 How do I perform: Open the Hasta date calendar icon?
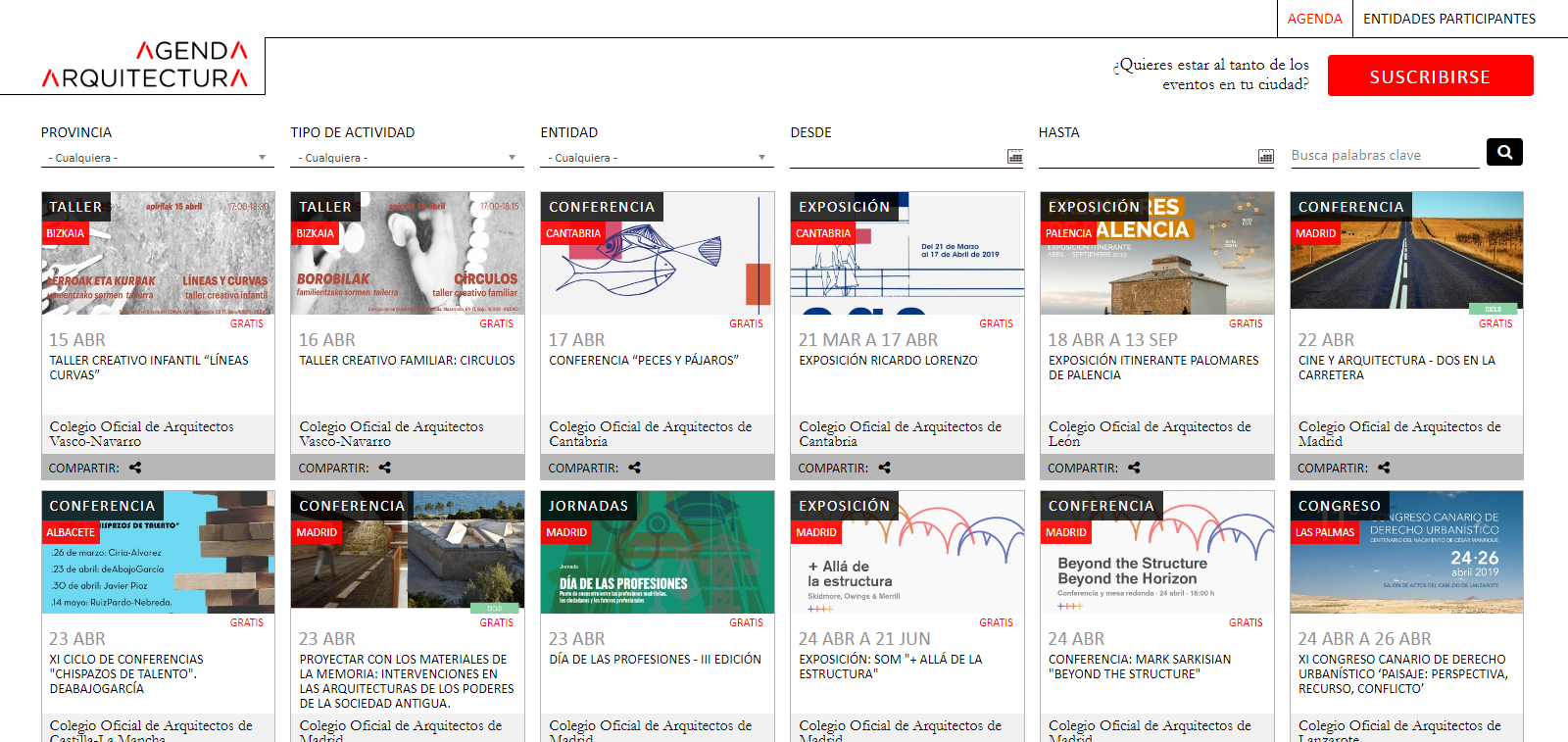[1266, 156]
